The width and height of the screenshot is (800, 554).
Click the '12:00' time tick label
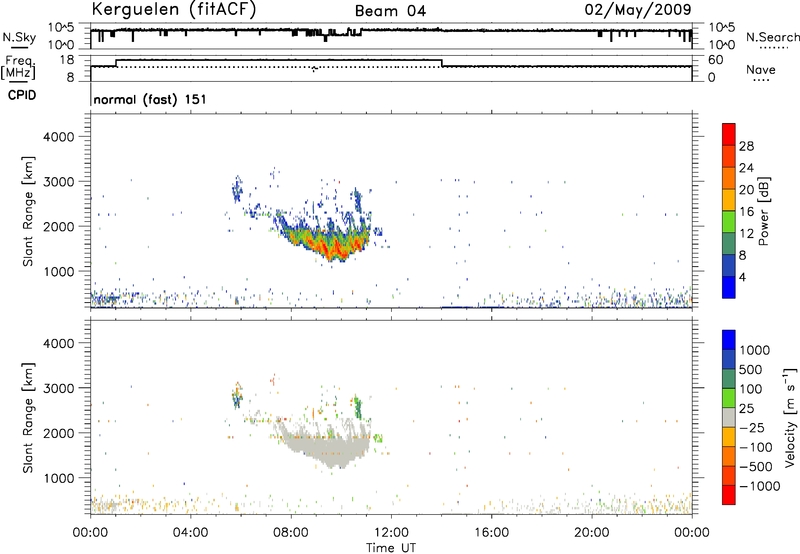(x=391, y=533)
